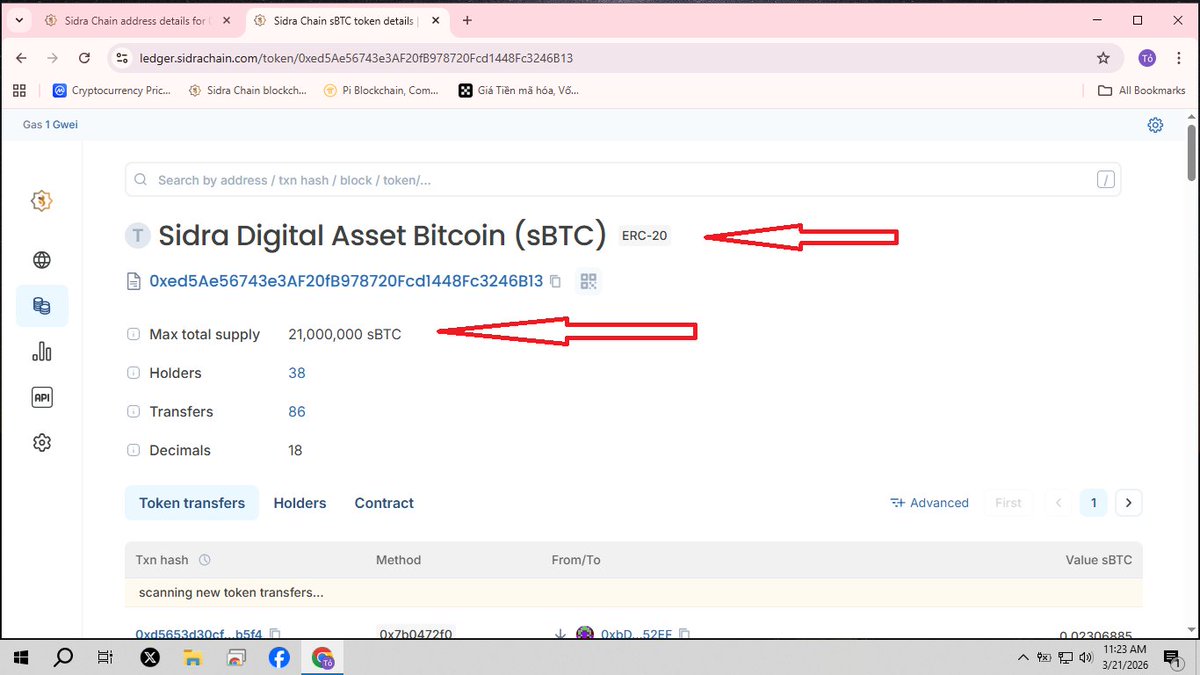The image size is (1200, 675).
Task: Open Giá Tiền mã hóa bookmark
Action: (519, 90)
